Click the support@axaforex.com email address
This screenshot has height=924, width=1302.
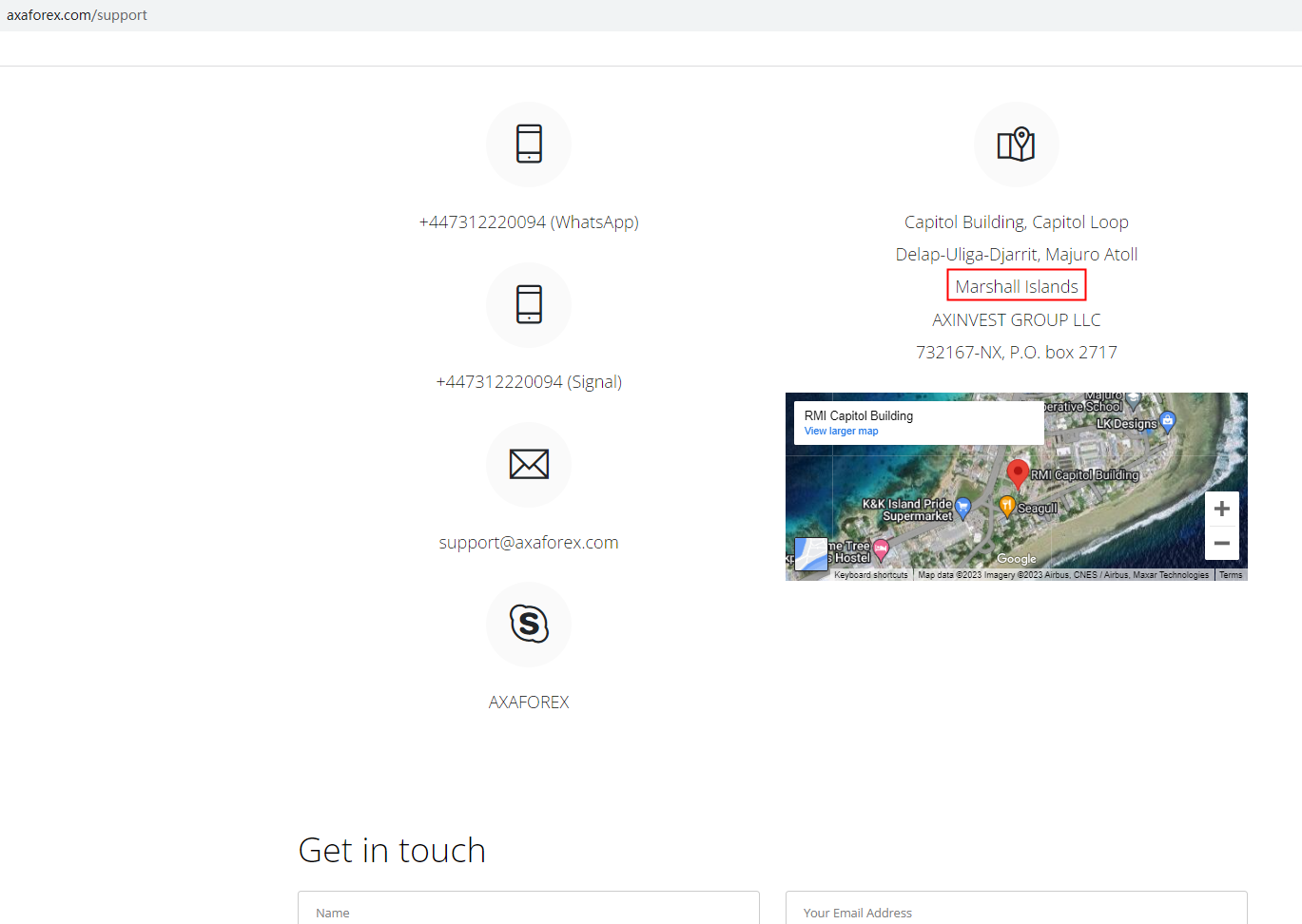tap(529, 543)
